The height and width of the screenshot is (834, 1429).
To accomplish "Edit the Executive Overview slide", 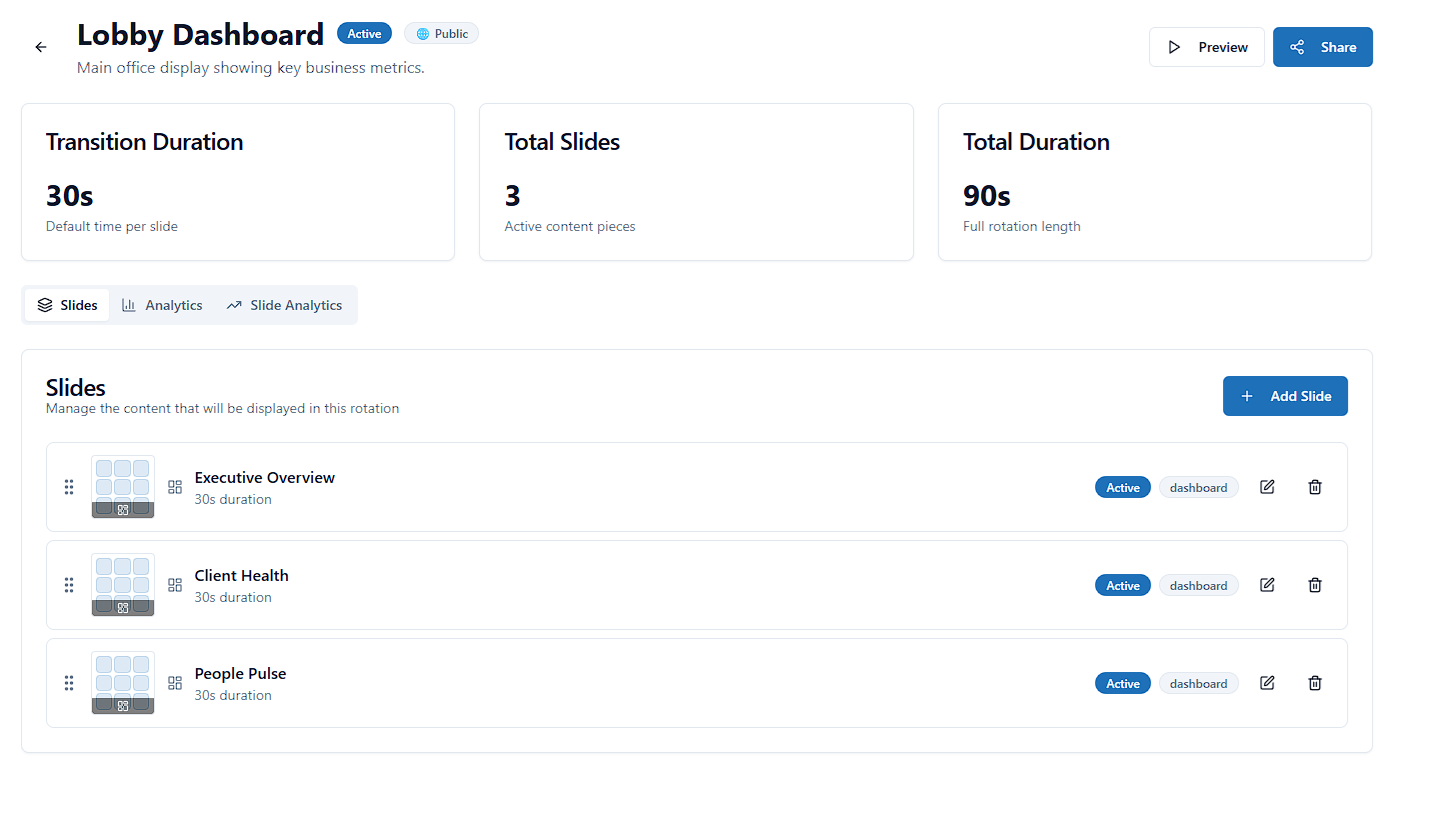I will coord(1267,487).
